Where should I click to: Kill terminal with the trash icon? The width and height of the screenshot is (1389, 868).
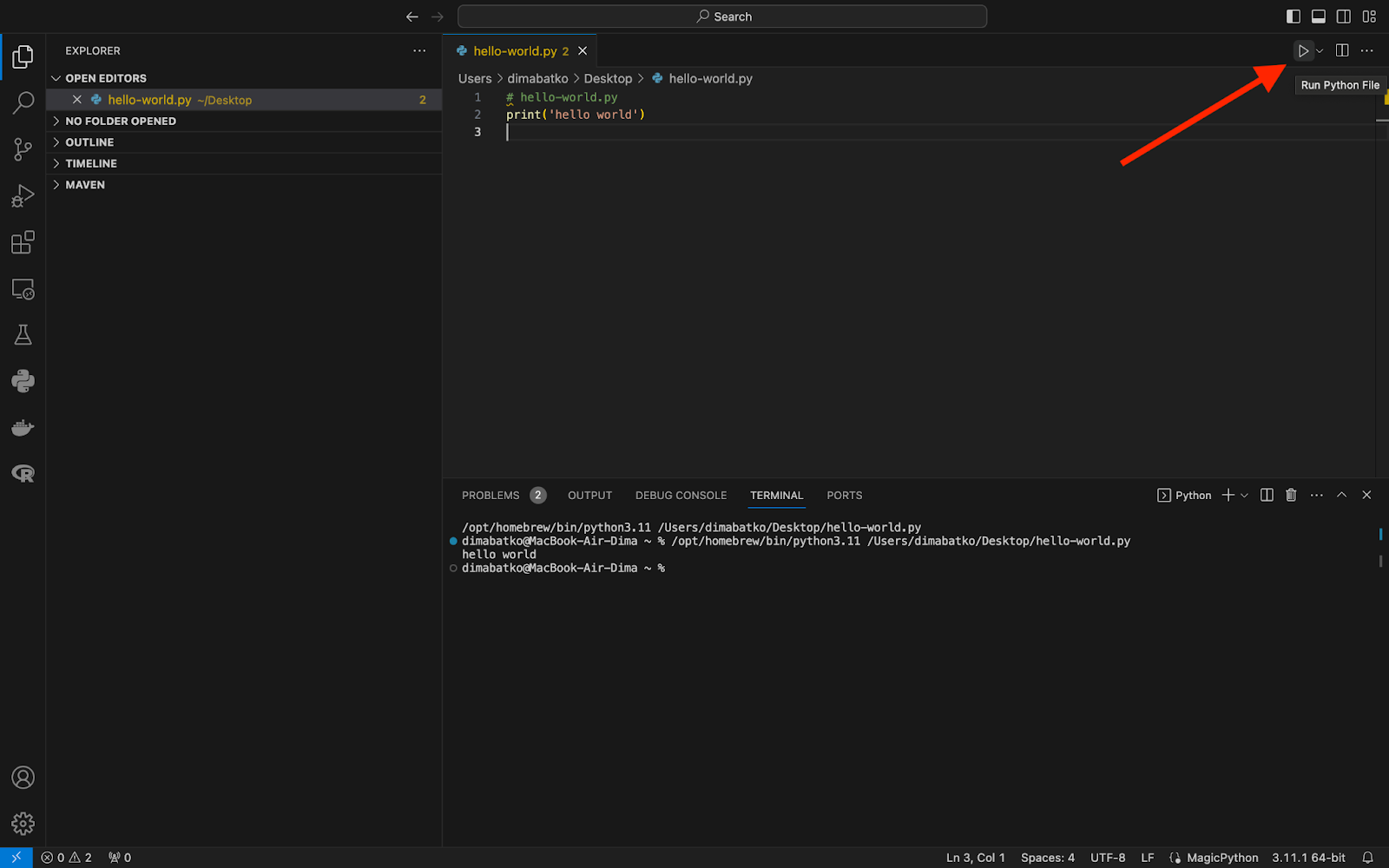[1291, 496]
